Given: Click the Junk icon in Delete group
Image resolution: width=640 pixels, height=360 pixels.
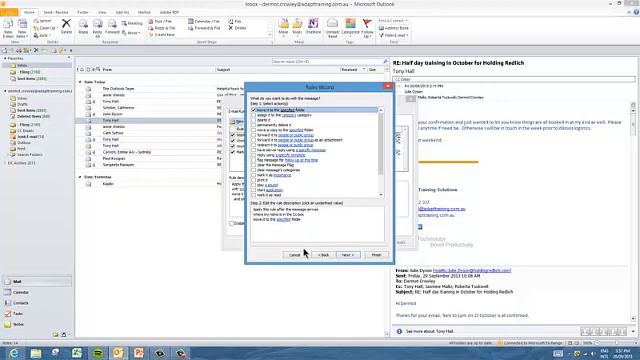Looking at the screenshot, I should (x=36, y=36).
